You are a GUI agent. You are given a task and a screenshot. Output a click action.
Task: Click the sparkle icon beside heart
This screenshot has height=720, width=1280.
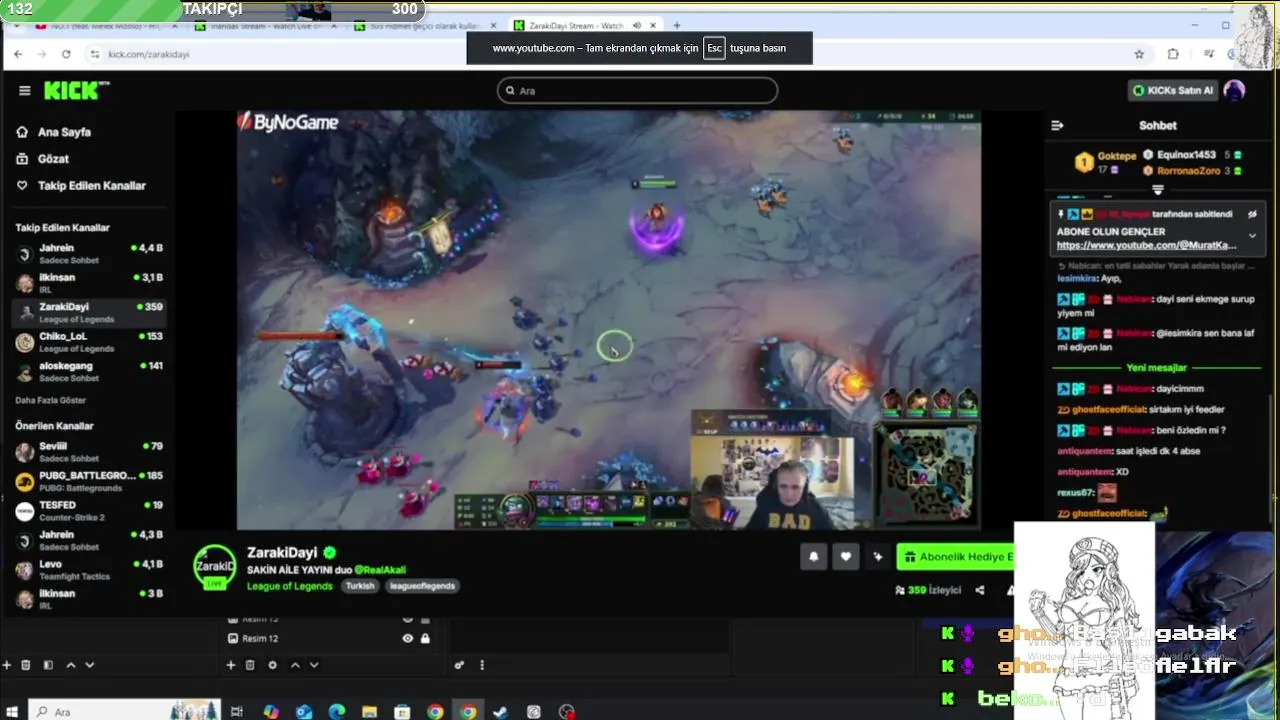point(878,557)
